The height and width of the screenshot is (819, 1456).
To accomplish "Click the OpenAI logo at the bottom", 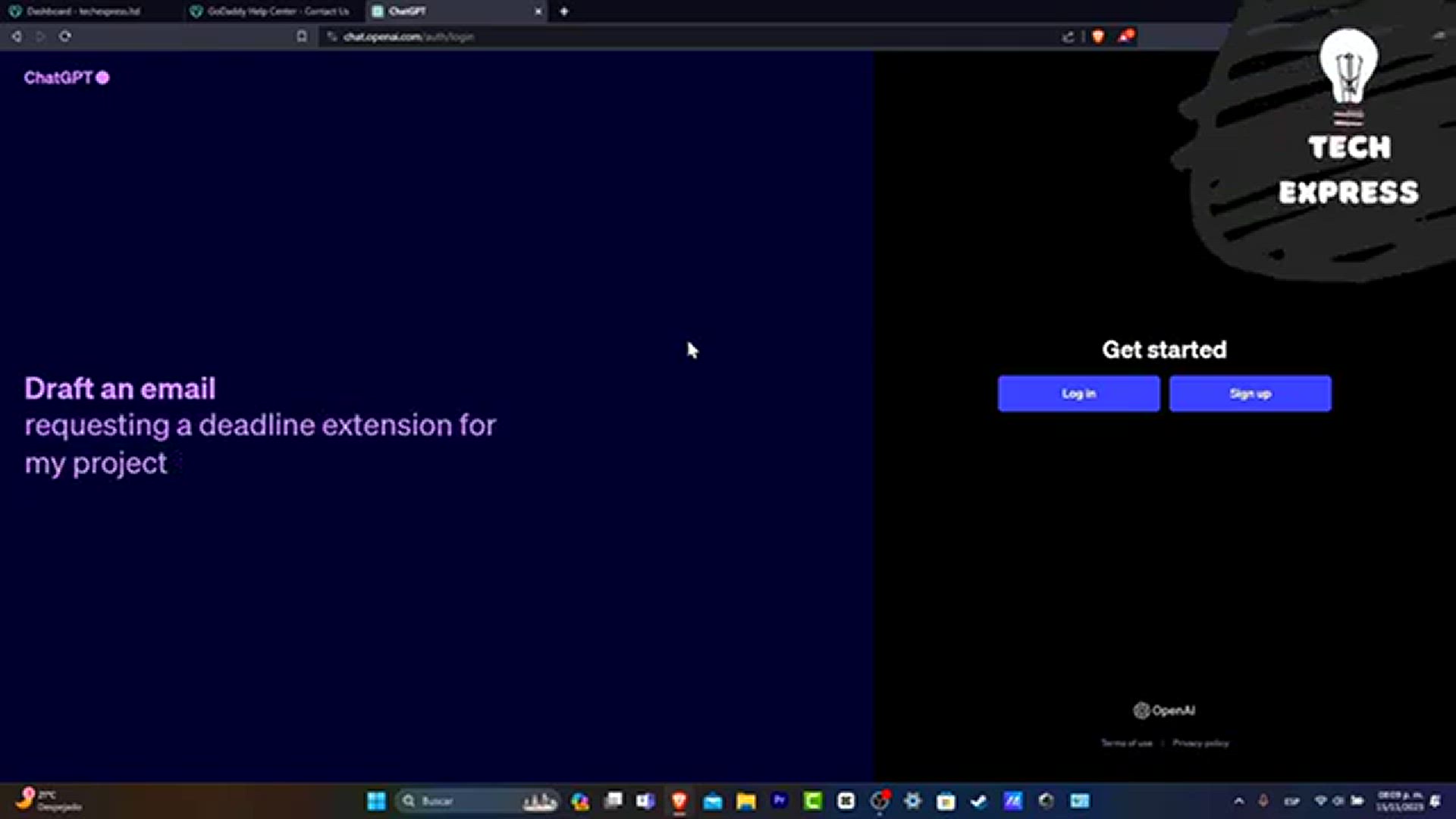I will [x=1164, y=711].
